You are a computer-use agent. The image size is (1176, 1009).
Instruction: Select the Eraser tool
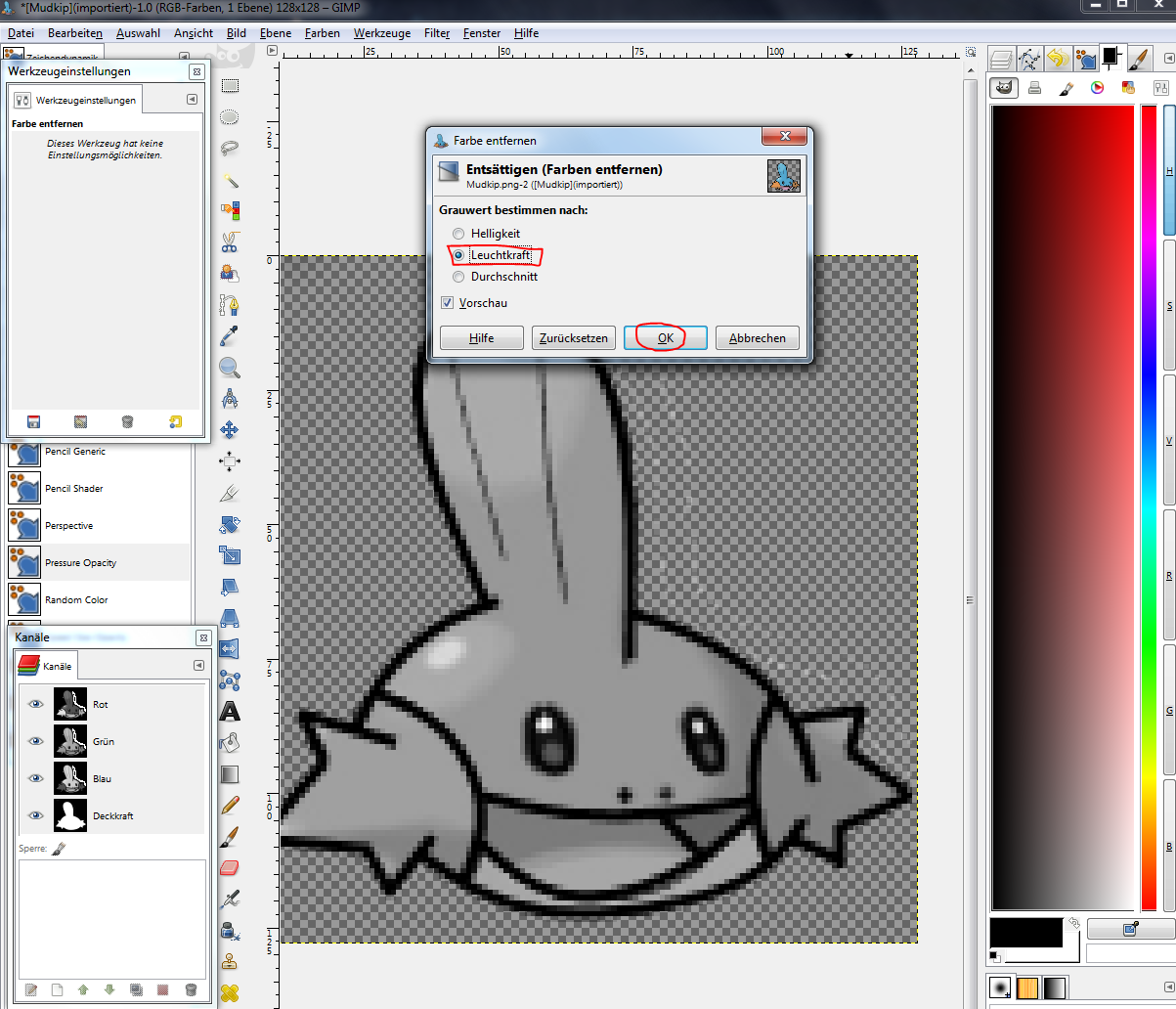230,868
